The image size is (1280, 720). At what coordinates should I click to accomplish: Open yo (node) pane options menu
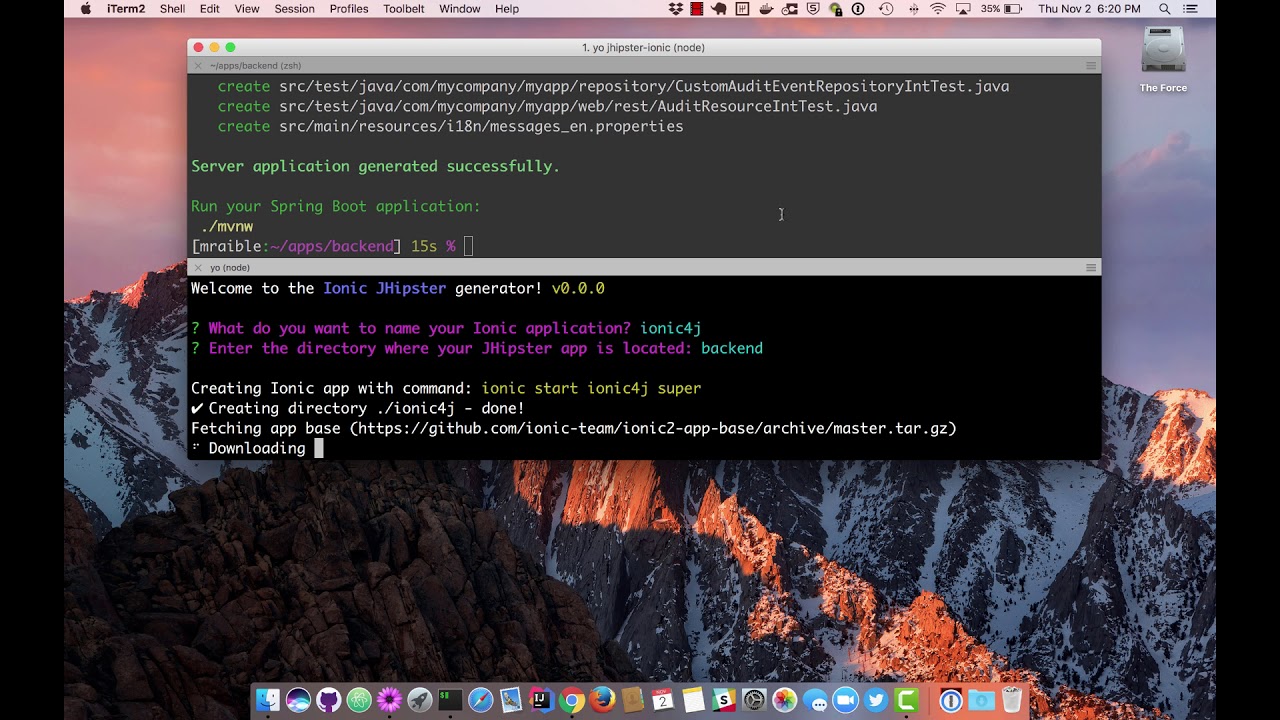tap(1091, 268)
